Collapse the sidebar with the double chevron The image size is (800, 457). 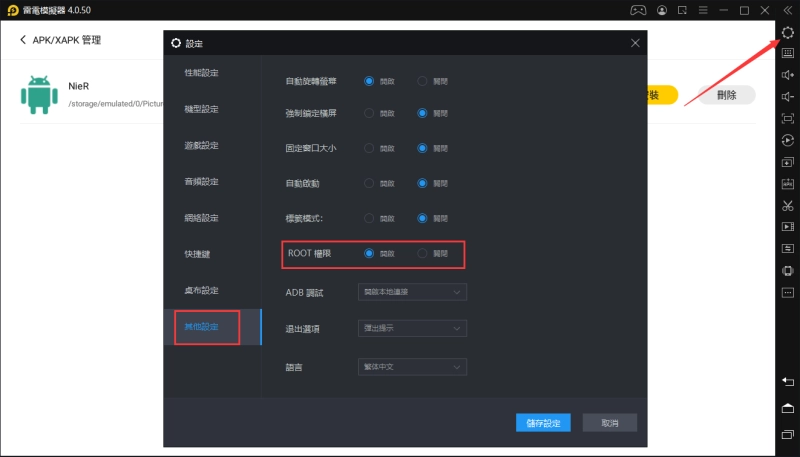(788, 10)
